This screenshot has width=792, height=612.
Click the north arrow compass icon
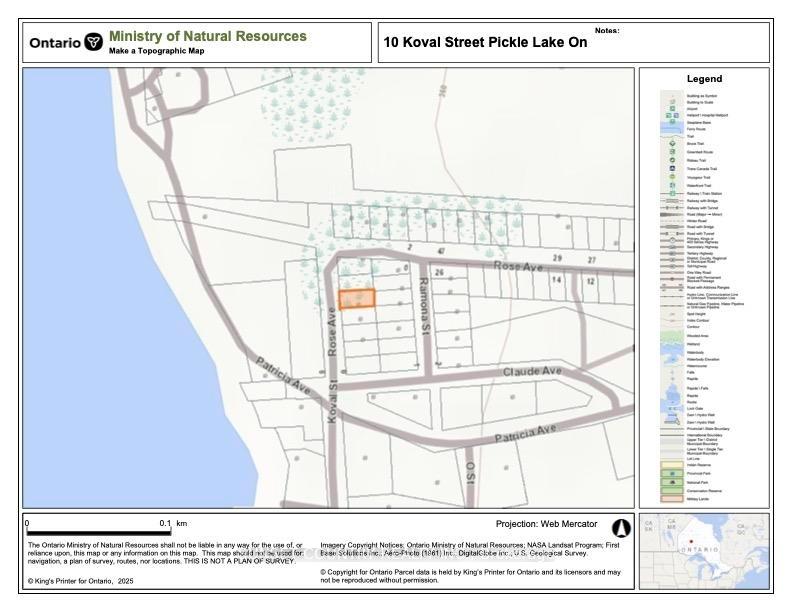coord(621,528)
